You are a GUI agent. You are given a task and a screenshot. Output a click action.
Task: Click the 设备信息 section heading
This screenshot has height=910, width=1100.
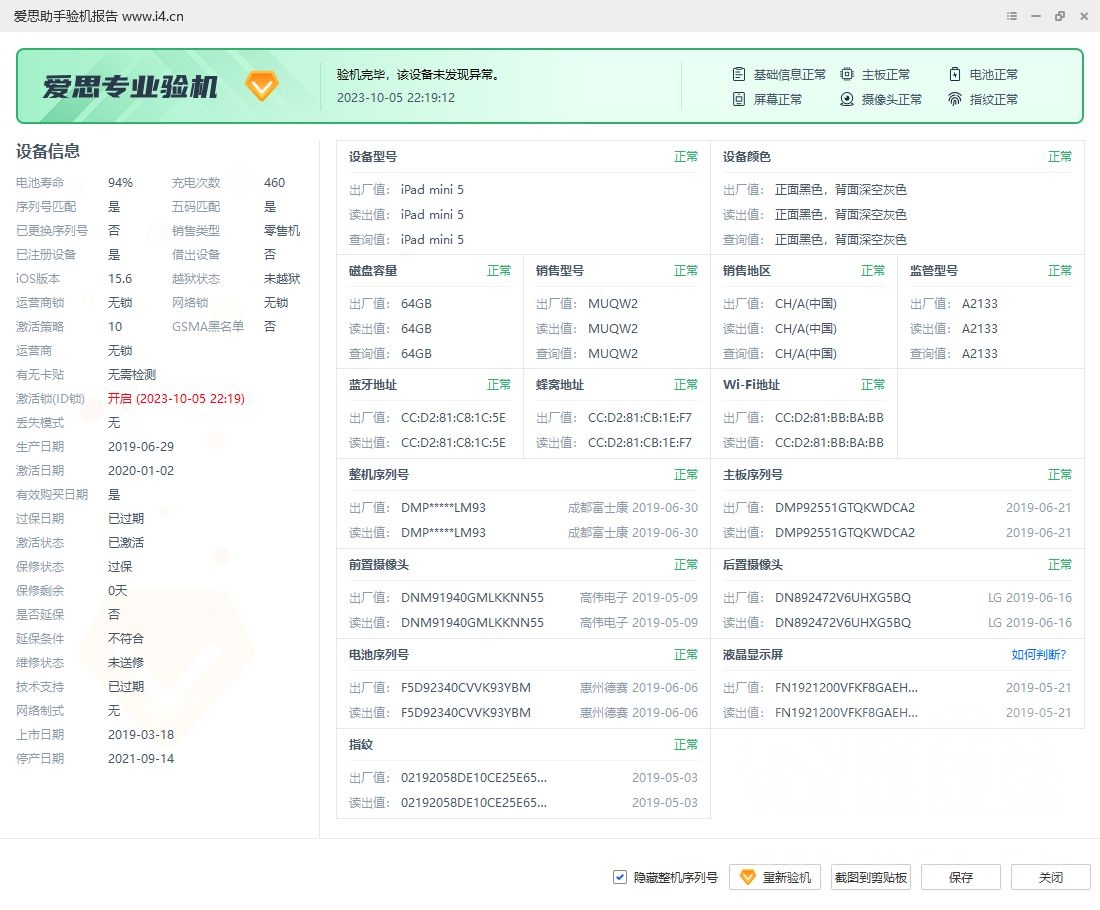(x=48, y=151)
